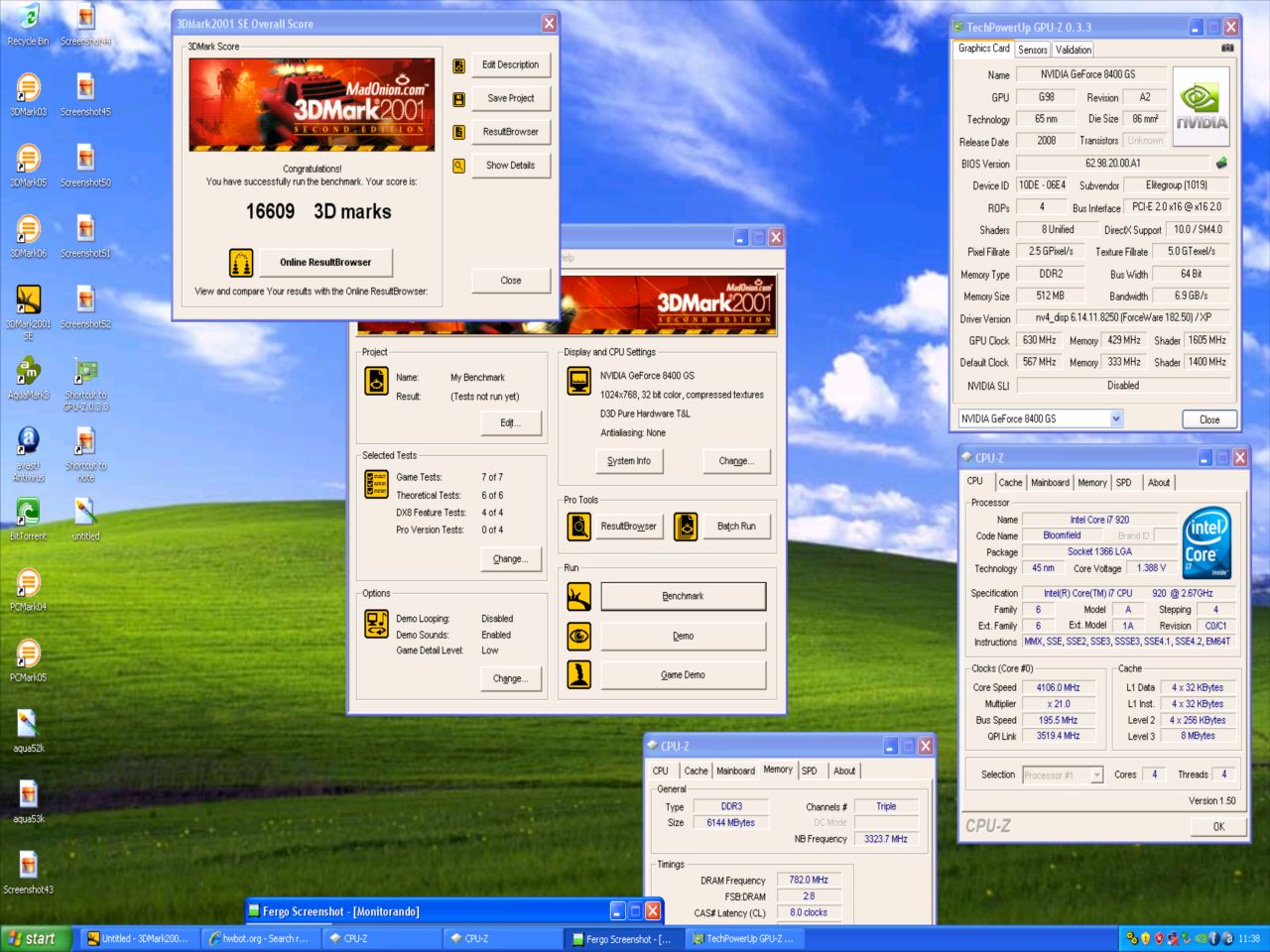Viewport: 1270px width, 952px height.
Task: Click the Edit Description button
Action: 510,65
